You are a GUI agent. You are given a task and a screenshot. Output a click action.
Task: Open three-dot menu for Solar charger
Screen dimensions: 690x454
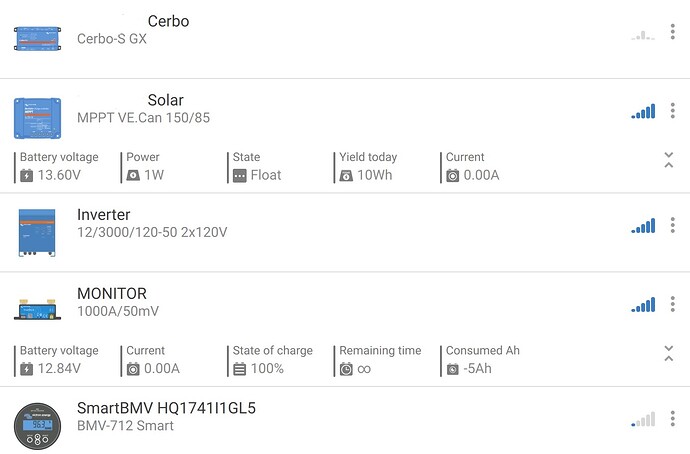pos(672,110)
